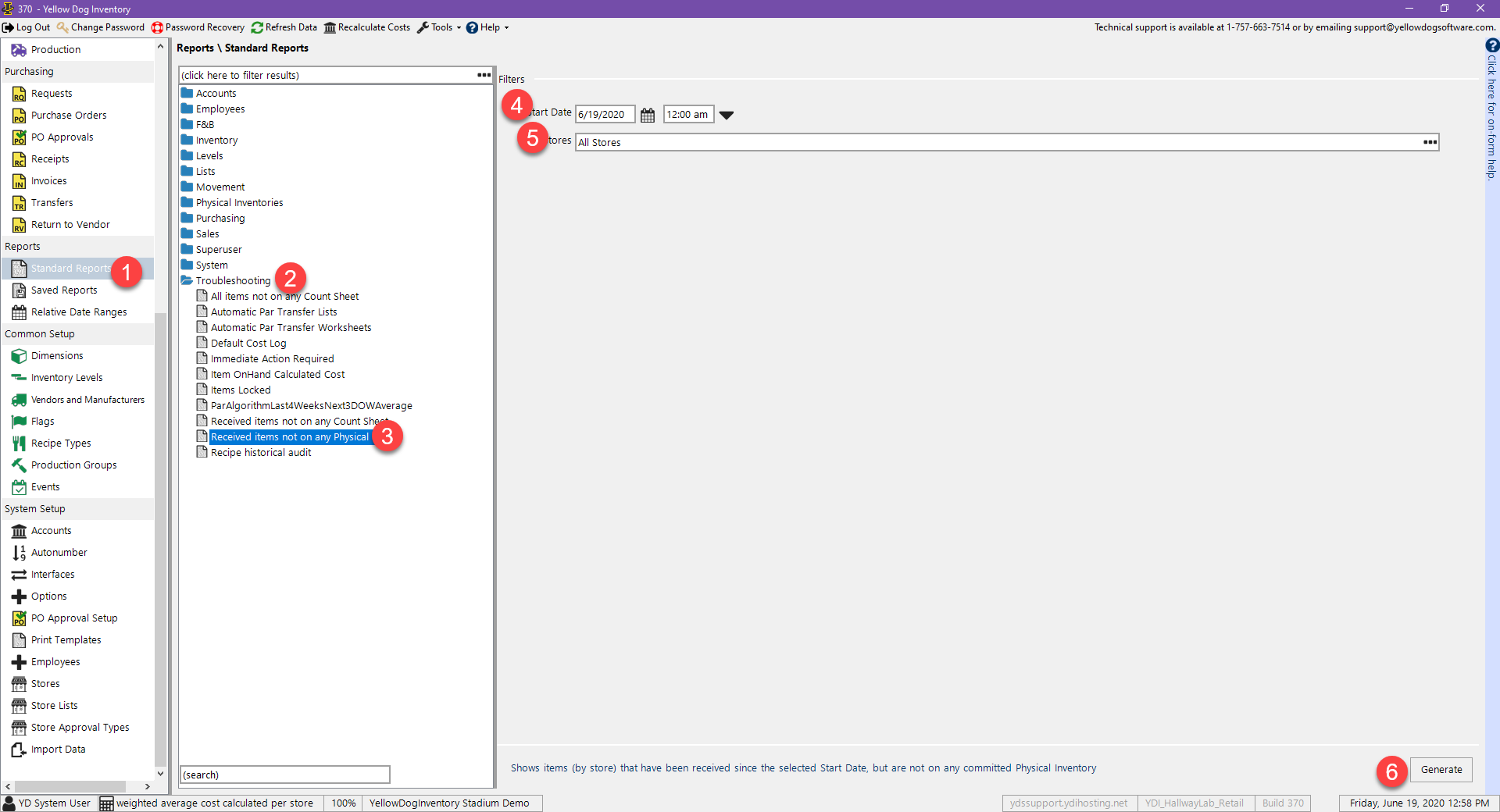Open Production Groups hammer icon
The height and width of the screenshot is (812, 1500).
click(x=19, y=465)
